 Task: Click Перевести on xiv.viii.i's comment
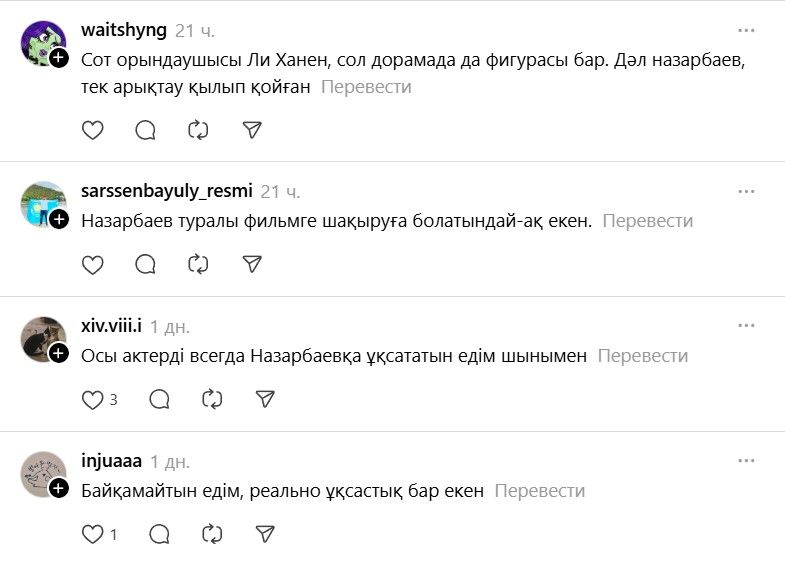coord(643,356)
